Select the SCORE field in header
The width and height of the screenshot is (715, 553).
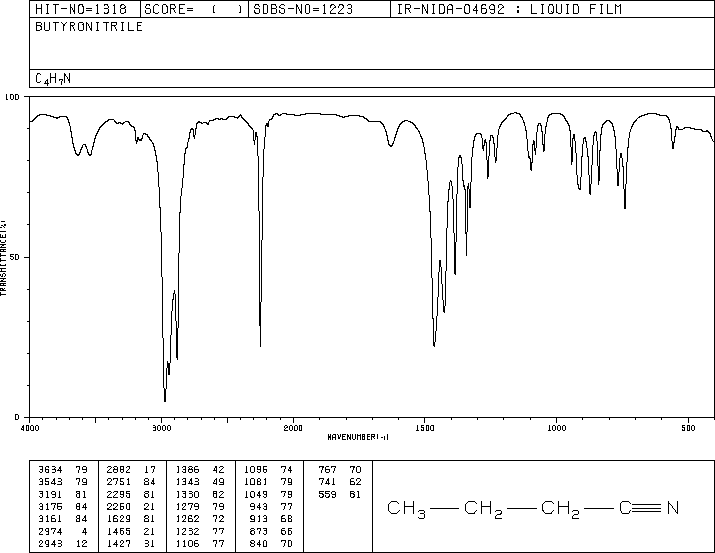[x=194, y=9]
